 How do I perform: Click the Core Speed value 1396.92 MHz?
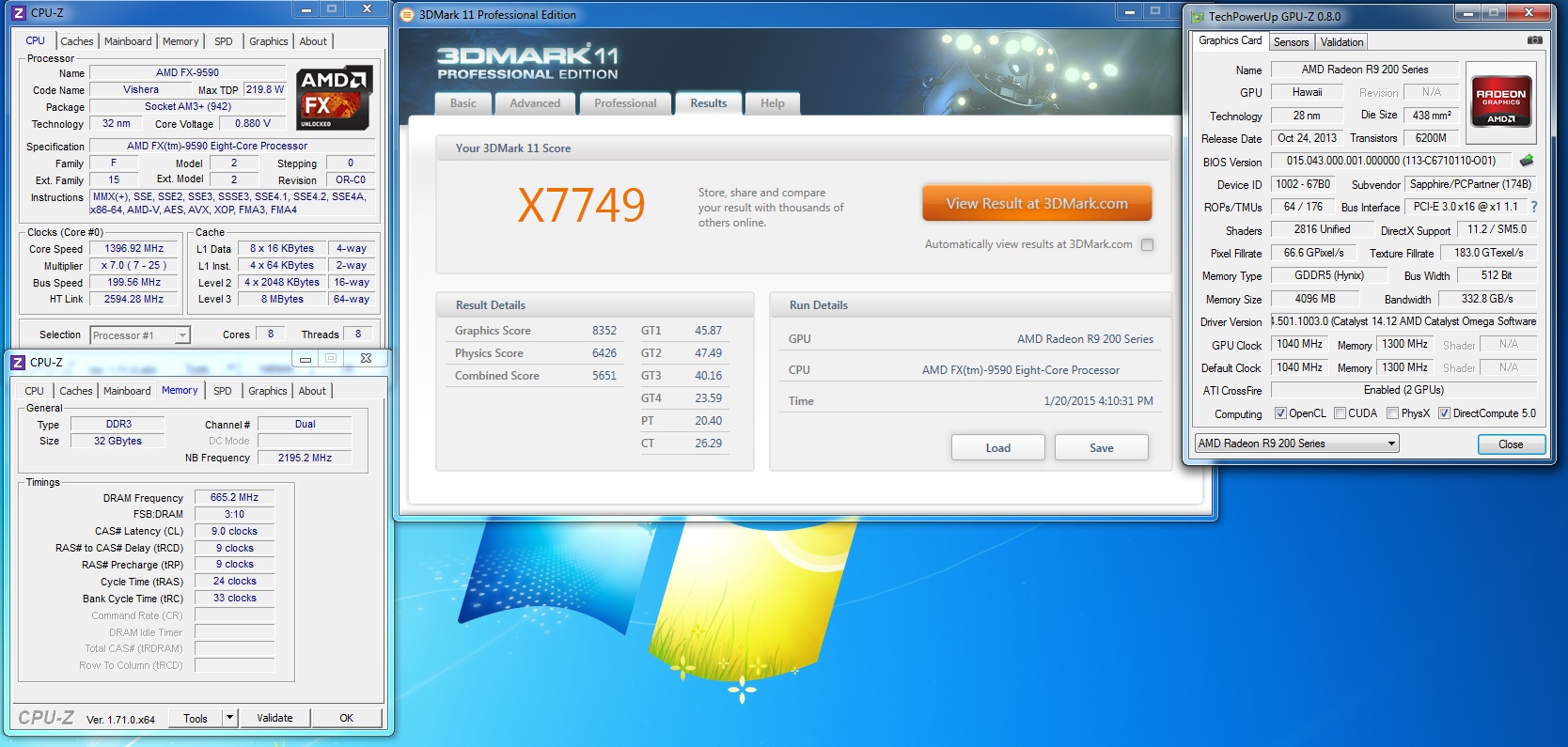(x=134, y=249)
